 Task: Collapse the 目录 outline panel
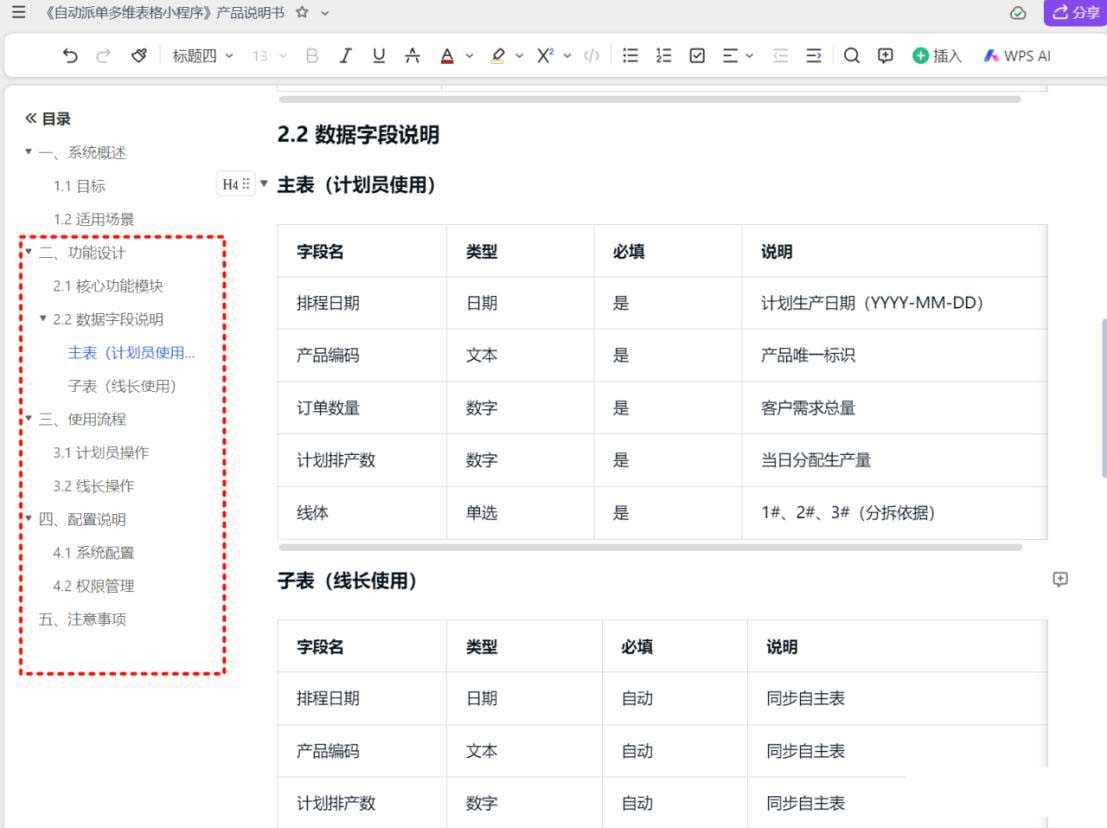[x=30, y=119]
